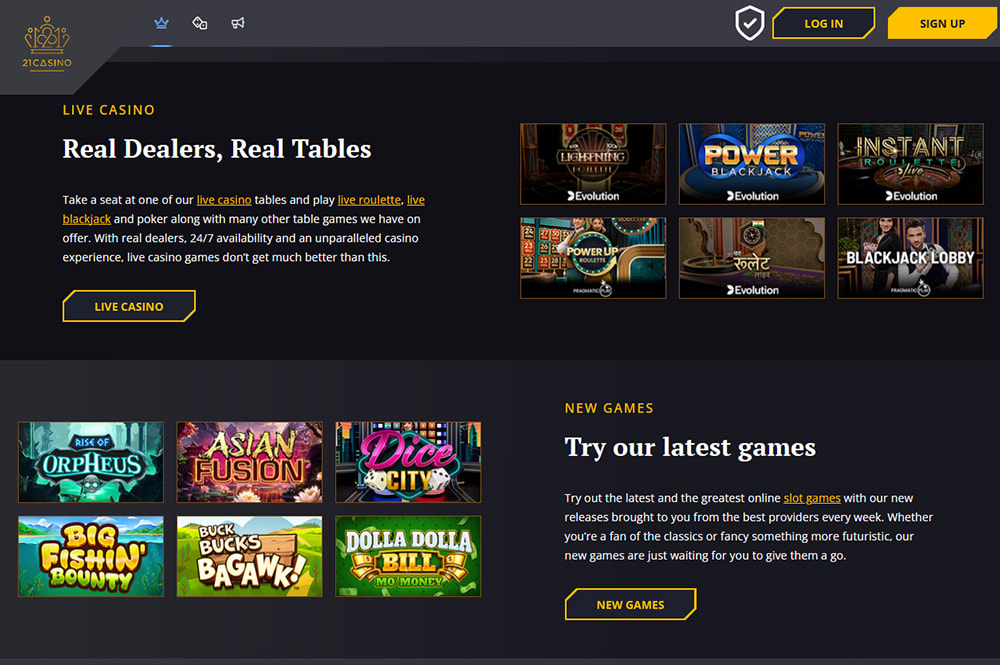Open Dolla Dolla Bill Mo Money slot
This screenshot has width=1000, height=665.
coord(408,557)
